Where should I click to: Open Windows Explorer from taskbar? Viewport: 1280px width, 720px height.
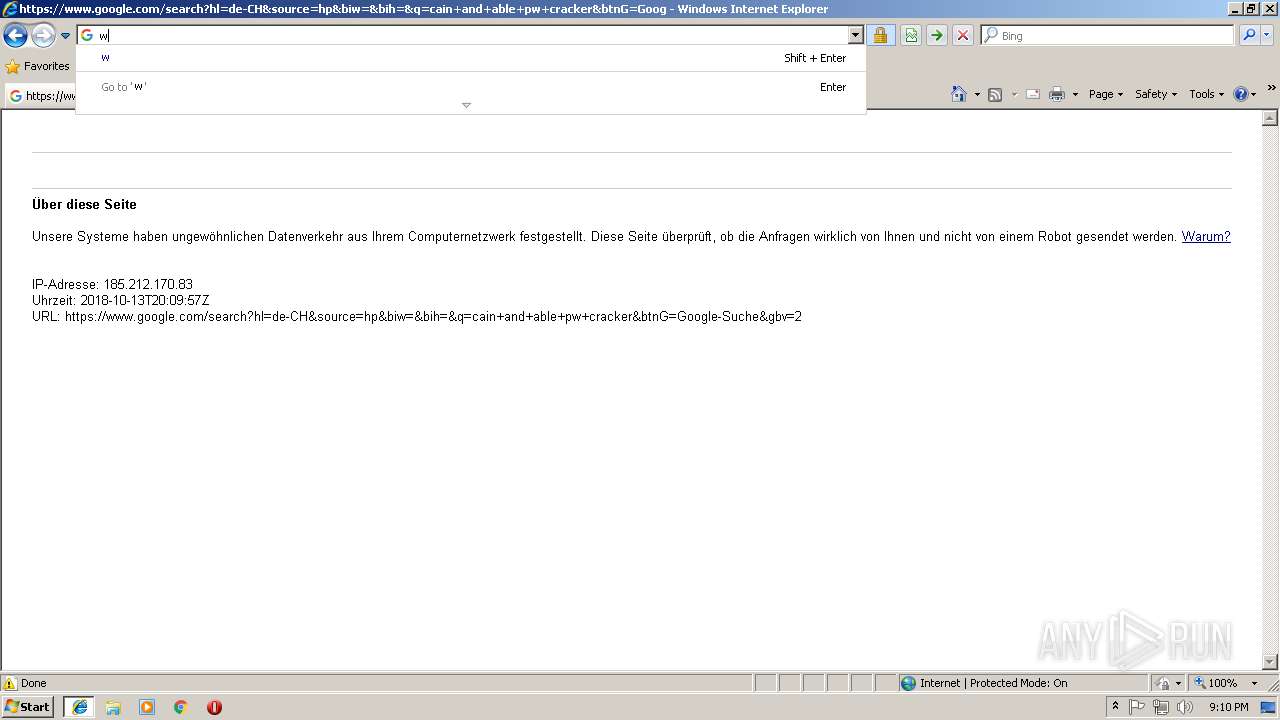[113, 707]
